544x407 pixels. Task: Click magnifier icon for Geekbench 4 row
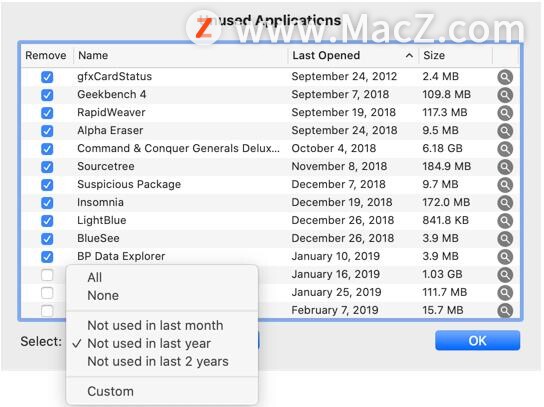pyautogui.click(x=505, y=95)
